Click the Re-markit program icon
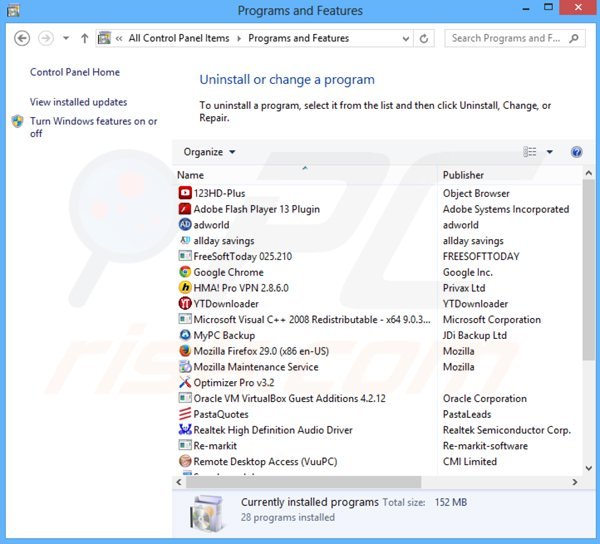Image resolution: width=600 pixels, height=544 pixels. [185, 445]
